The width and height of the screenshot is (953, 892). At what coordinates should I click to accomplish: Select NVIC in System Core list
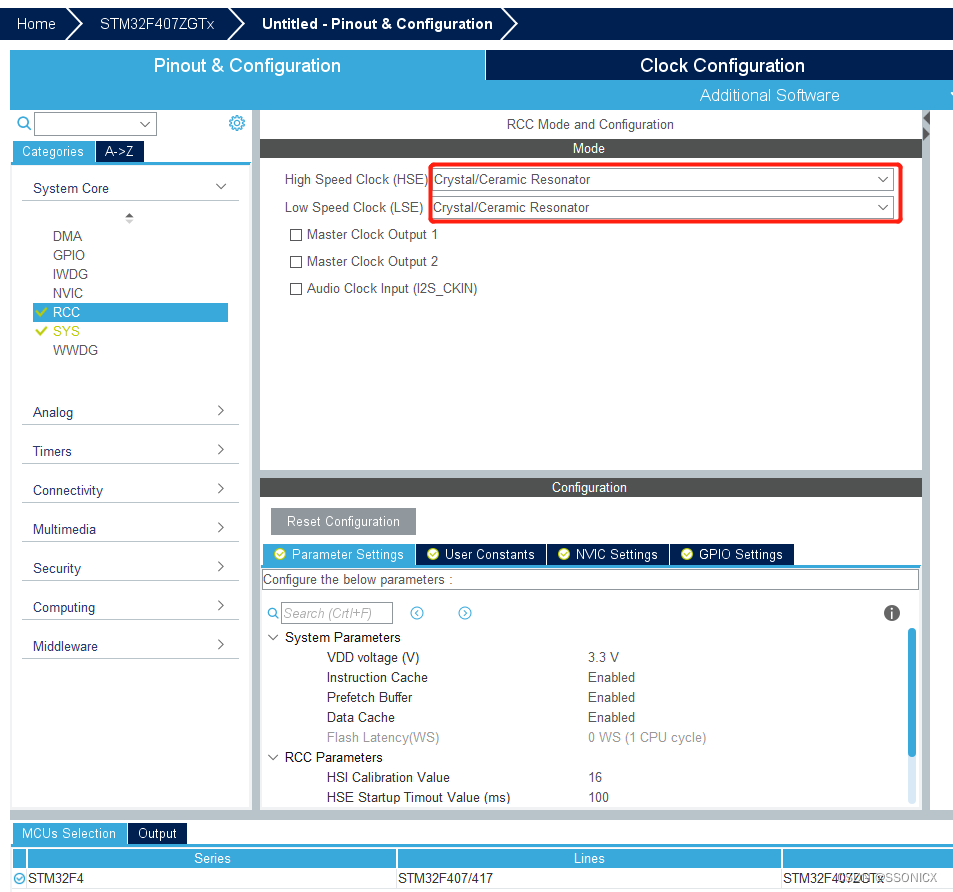(x=67, y=293)
